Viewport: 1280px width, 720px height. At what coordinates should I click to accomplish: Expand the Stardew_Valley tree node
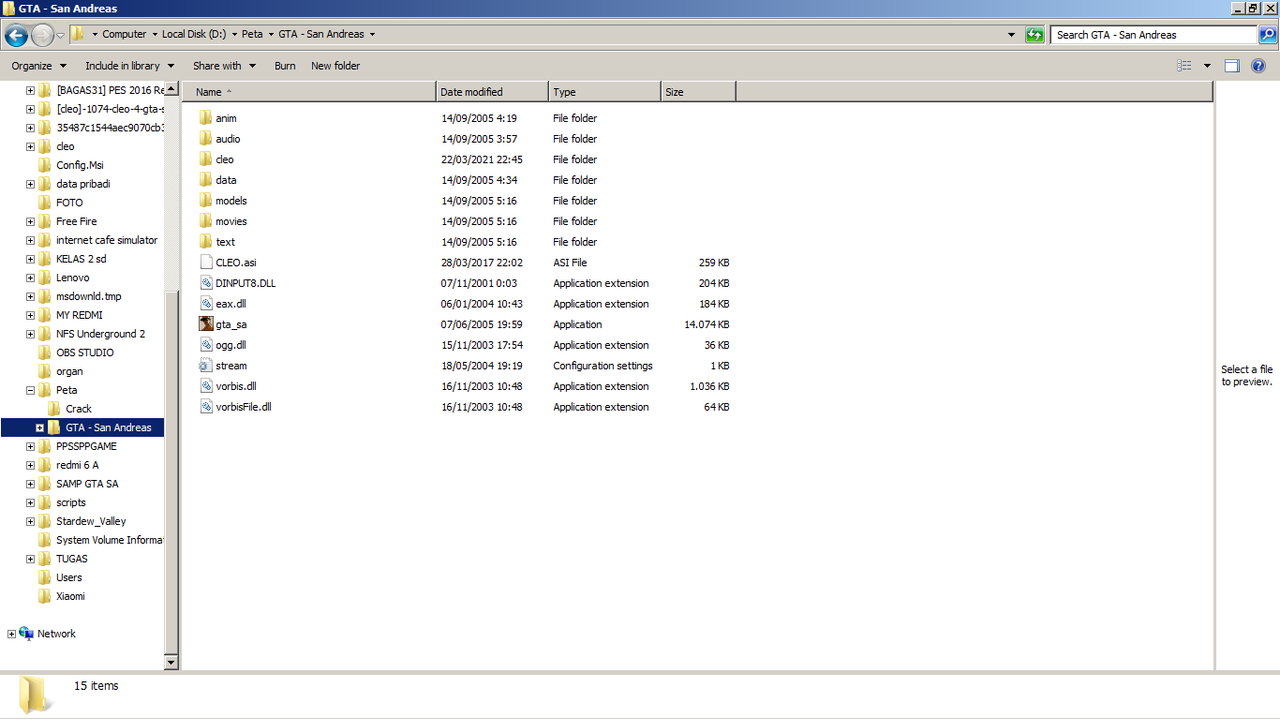(30, 522)
